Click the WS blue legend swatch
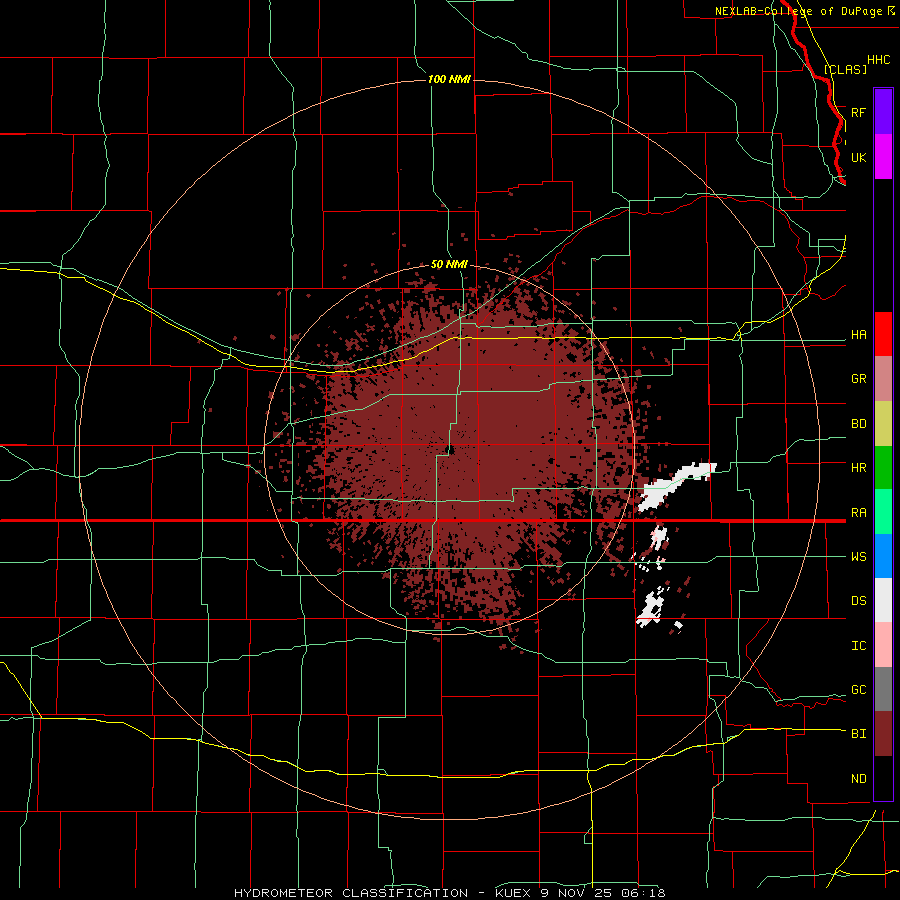Image resolution: width=900 pixels, height=900 pixels. click(x=883, y=556)
